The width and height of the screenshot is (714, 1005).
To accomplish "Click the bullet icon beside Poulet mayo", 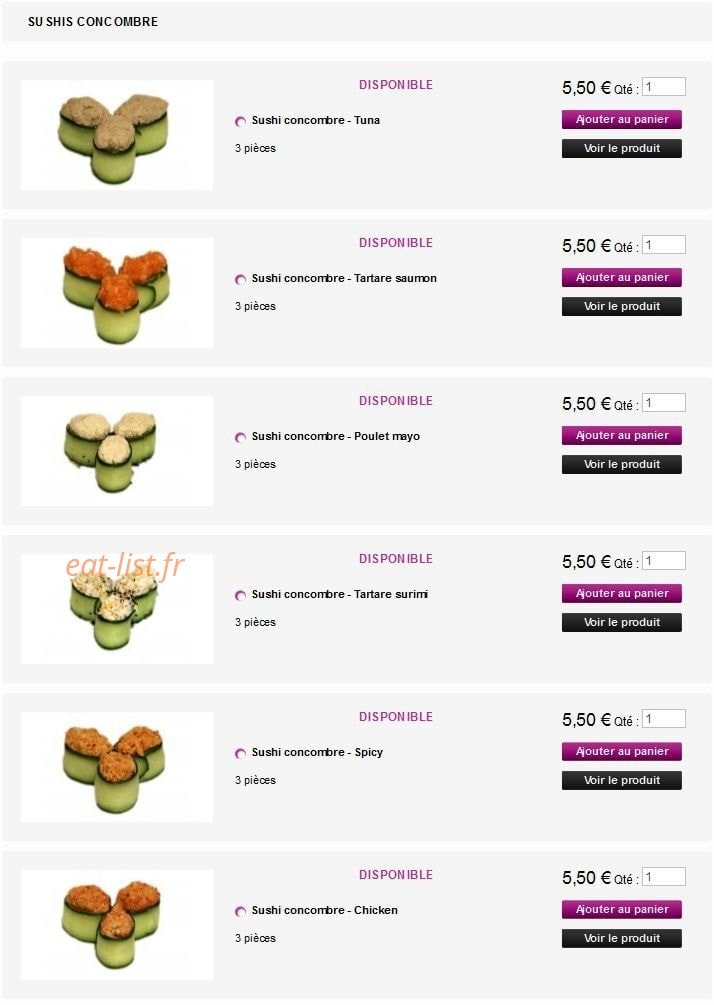I will pyautogui.click(x=240, y=437).
